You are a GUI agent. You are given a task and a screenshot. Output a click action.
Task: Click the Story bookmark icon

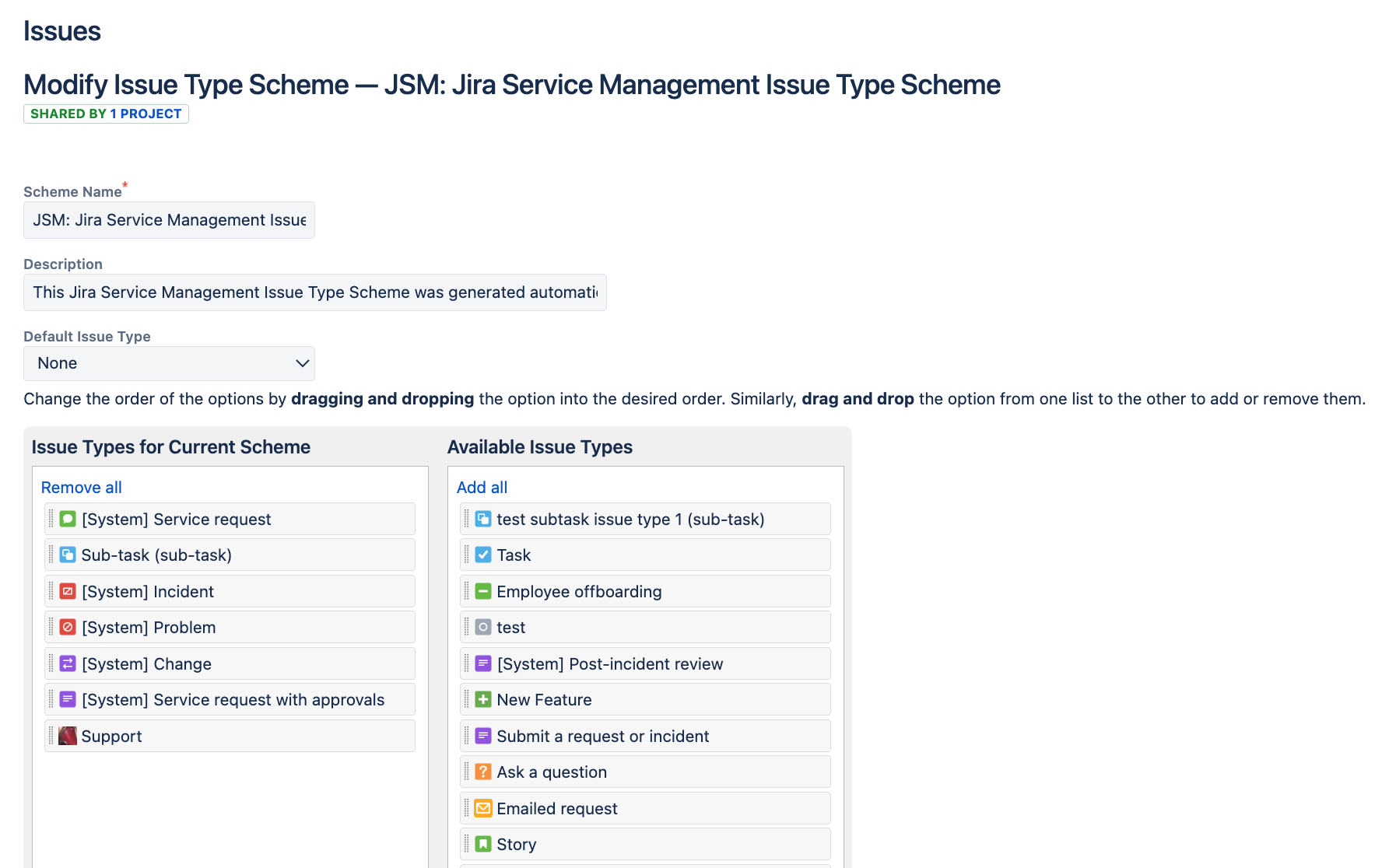pos(483,844)
